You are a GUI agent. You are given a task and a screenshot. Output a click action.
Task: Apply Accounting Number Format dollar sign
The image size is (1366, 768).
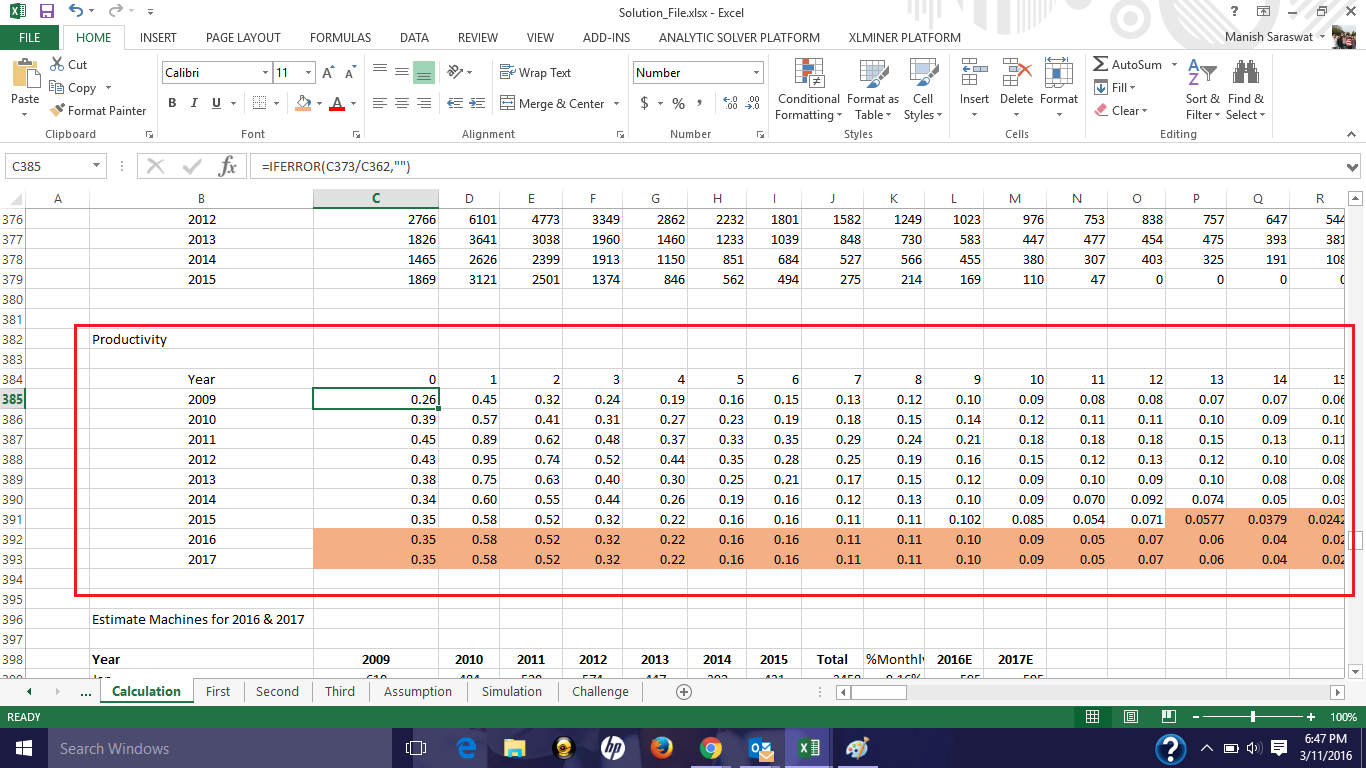pyautogui.click(x=644, y=103)
